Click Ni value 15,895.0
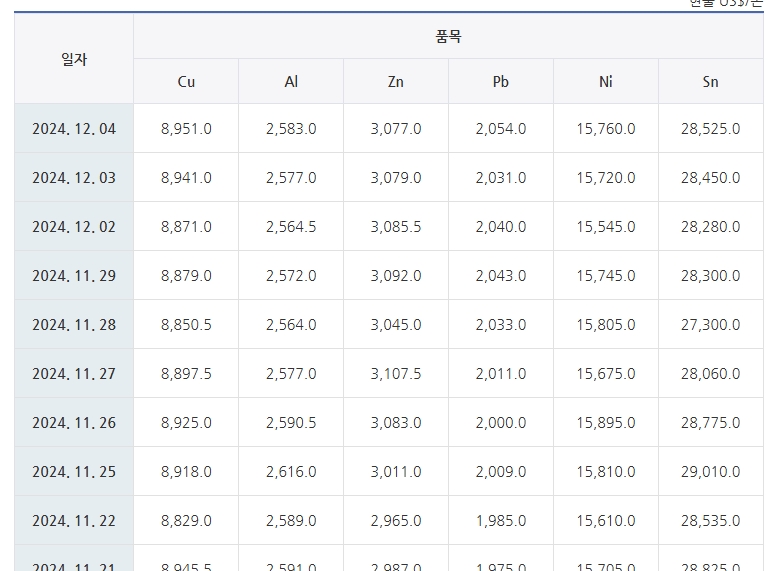 point(606,422)
